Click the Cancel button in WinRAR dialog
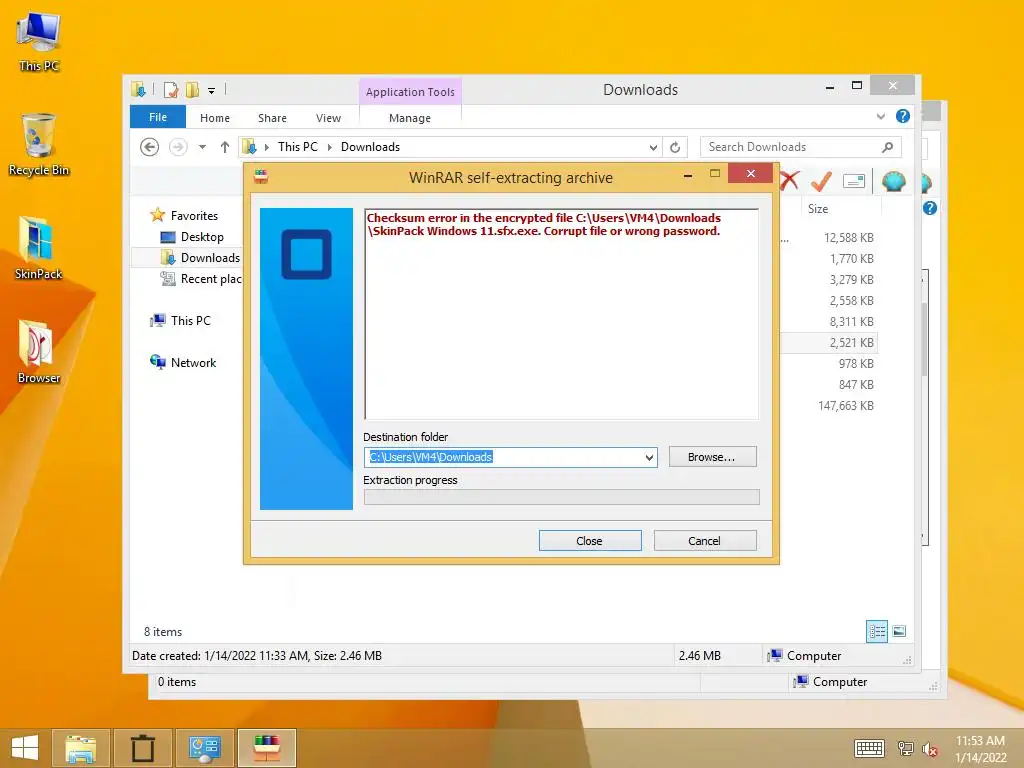This screenshot has height=768, width=1024. 705,541
